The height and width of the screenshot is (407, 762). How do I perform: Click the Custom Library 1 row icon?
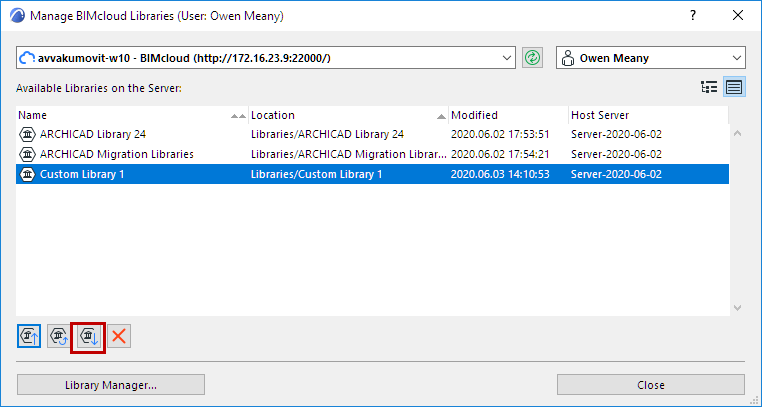[27, 174]
